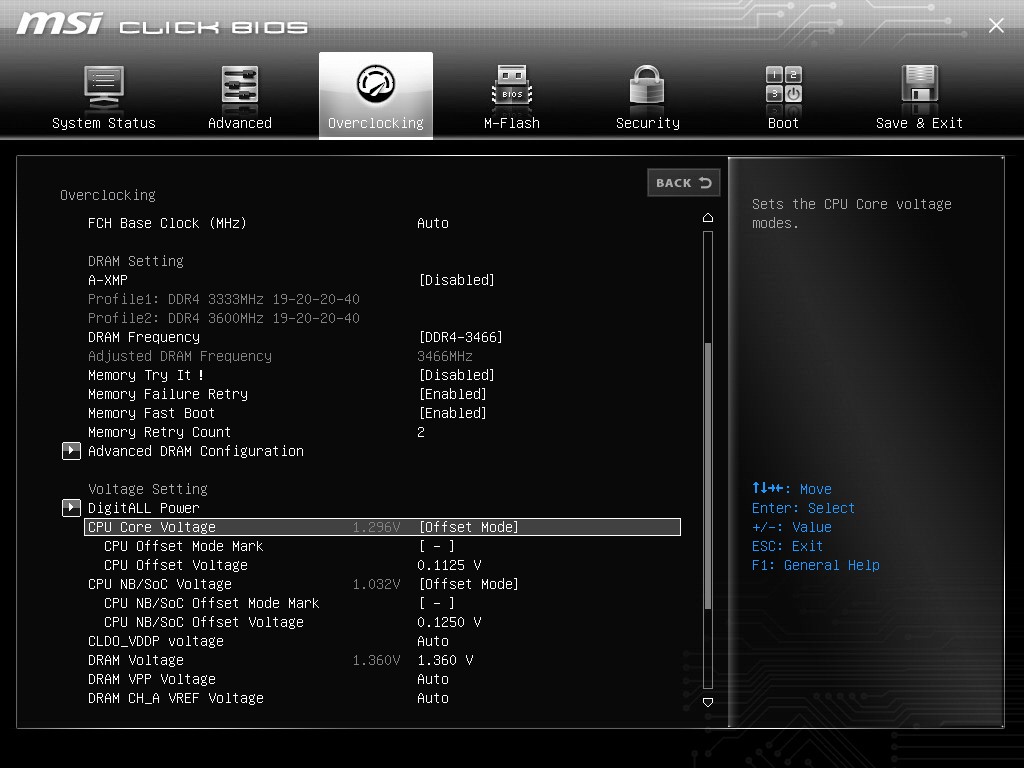This screenshot has width=1024, height=768.
Task: Change CPU NB/SoC Offset Mode Mark value
Action: click(437, 603)
